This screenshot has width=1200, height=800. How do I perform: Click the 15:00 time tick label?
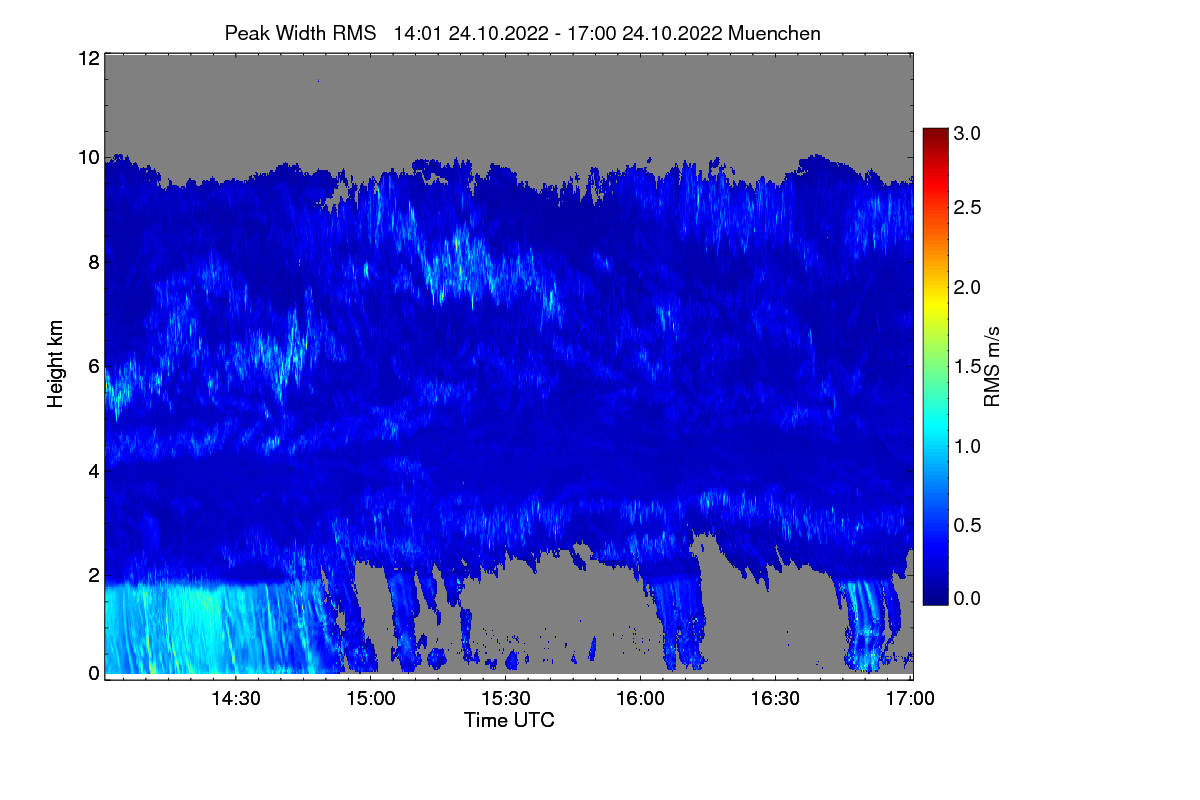[x=370, y=697]
